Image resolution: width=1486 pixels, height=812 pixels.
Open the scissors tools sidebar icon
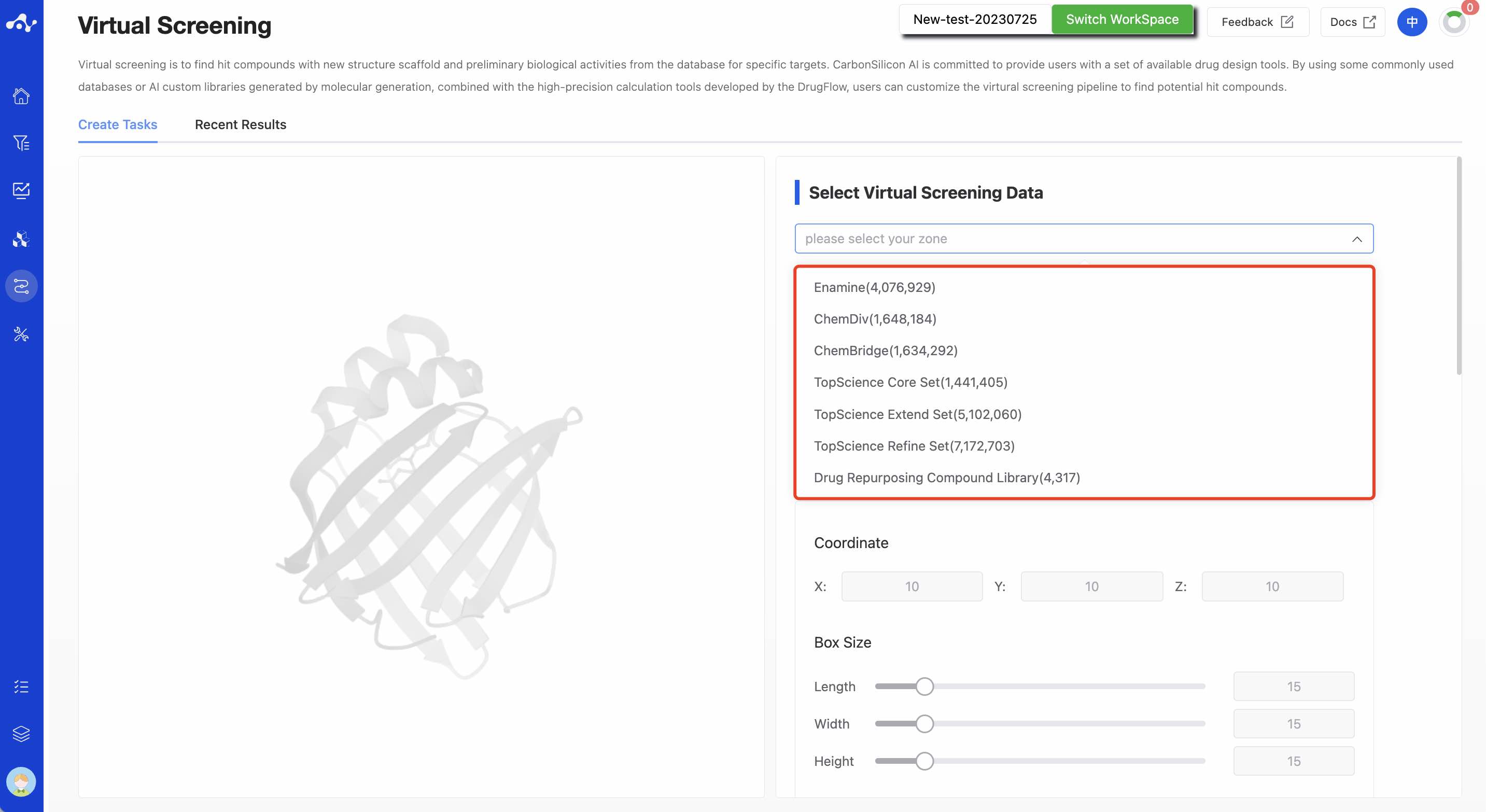(x=21, y=334)
